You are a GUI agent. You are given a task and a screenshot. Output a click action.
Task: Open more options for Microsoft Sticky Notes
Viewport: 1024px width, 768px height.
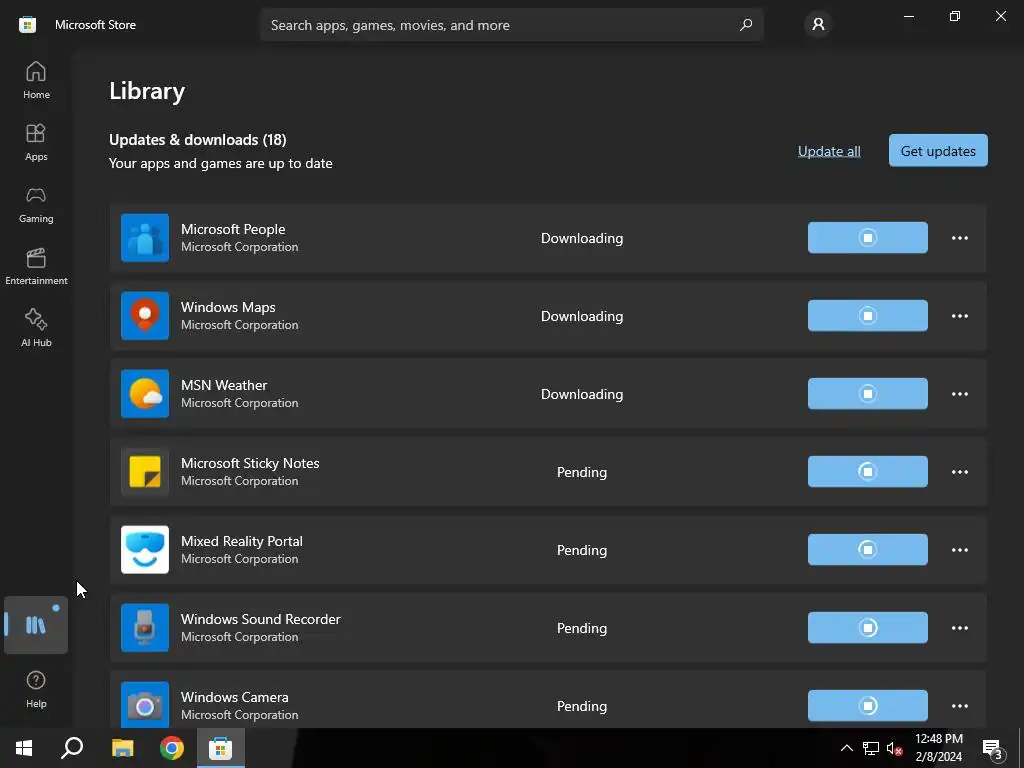[x=959, y=472]
